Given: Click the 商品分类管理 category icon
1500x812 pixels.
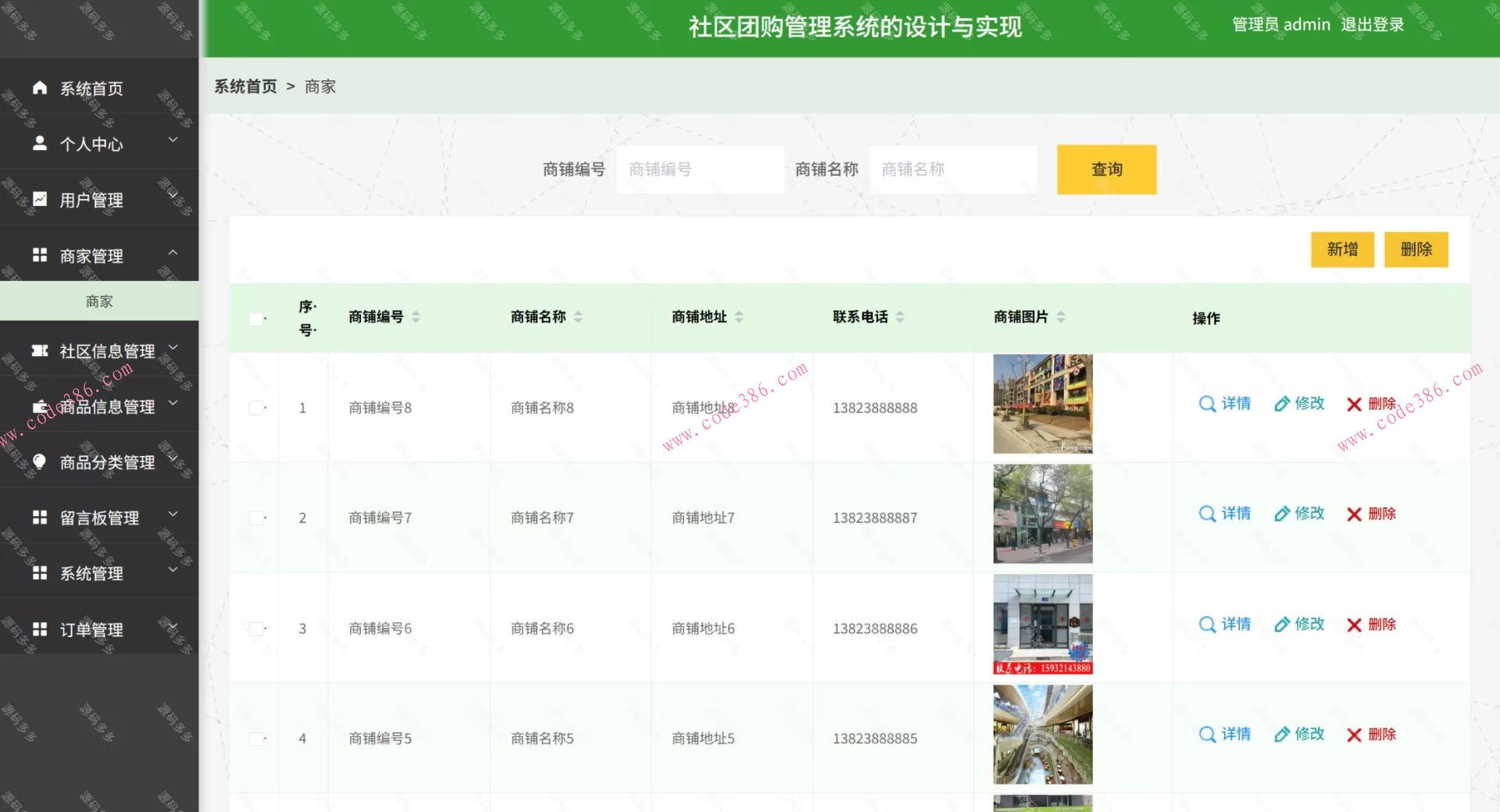Looking at the screenshot, I should pyautogui.click(x=40, y=461).
